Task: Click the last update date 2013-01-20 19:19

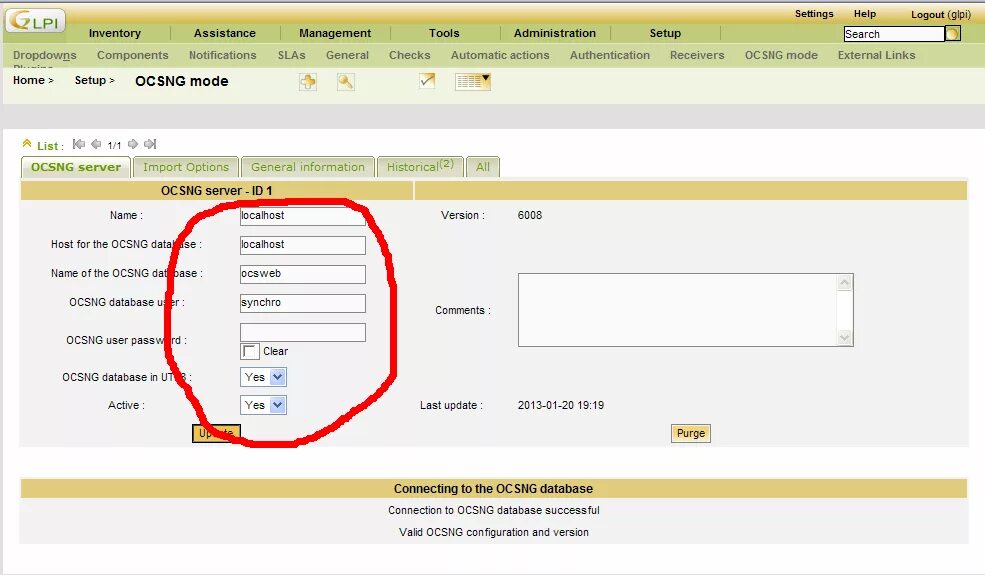Action: (561, 405)
